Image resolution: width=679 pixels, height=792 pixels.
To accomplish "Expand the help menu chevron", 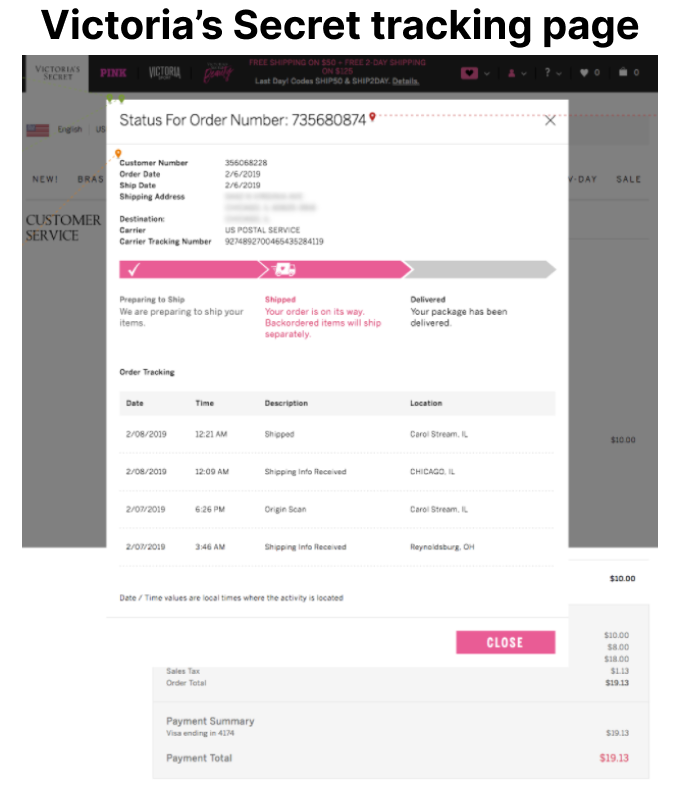I will [559, 74].
